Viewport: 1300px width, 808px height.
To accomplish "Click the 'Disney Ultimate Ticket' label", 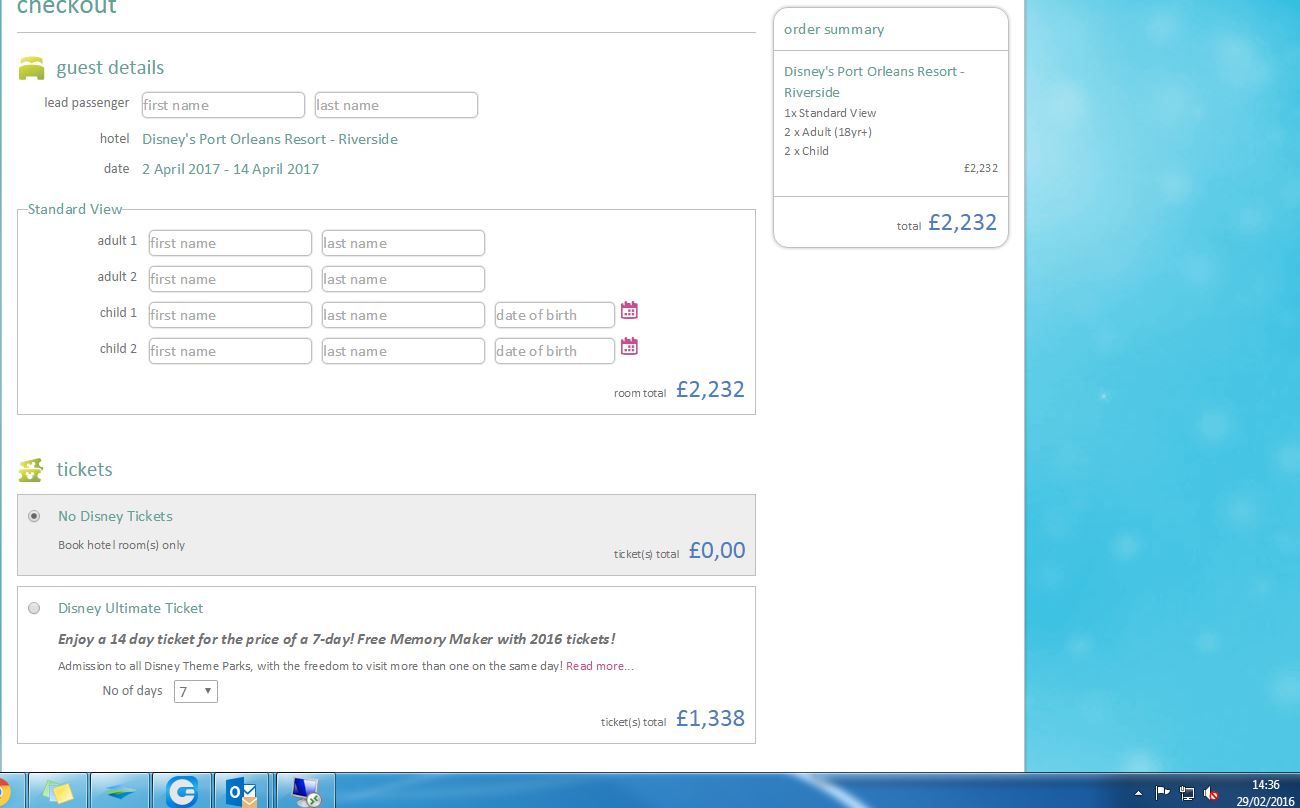I will [x=131, y=608].
